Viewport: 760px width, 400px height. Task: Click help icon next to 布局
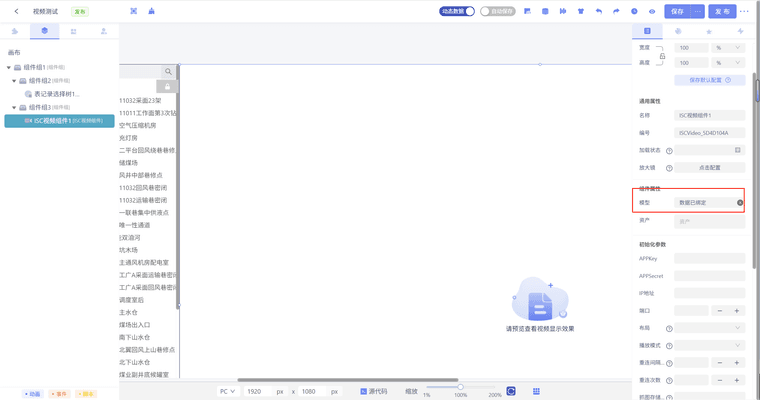[x=669, y=329]
